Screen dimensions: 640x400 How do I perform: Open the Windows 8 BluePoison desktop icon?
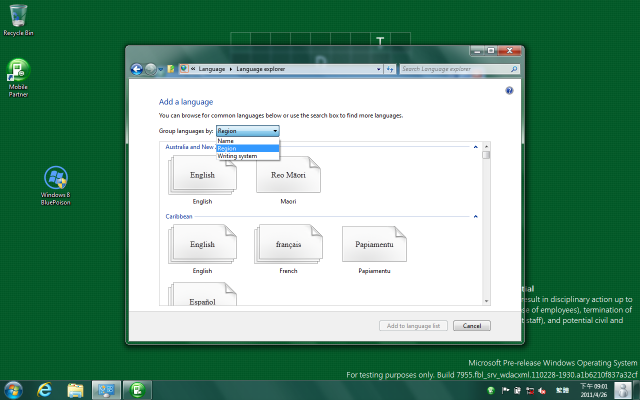click(x=56, y=186)
